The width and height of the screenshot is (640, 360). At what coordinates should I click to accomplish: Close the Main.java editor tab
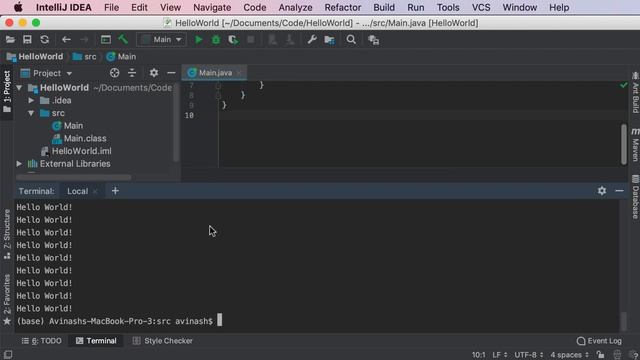coord(239,73)
